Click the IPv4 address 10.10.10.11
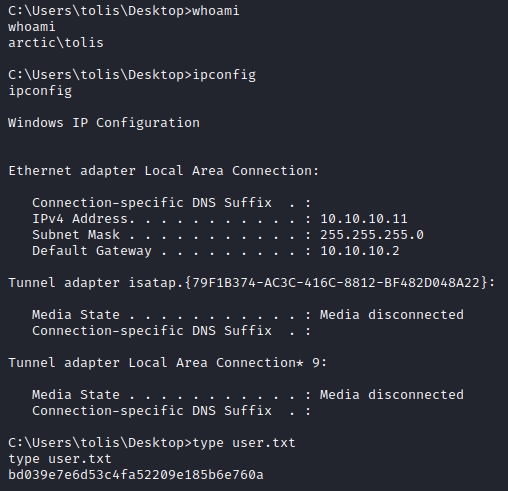The width and height of the screenshot is (508, 491). 364,219
